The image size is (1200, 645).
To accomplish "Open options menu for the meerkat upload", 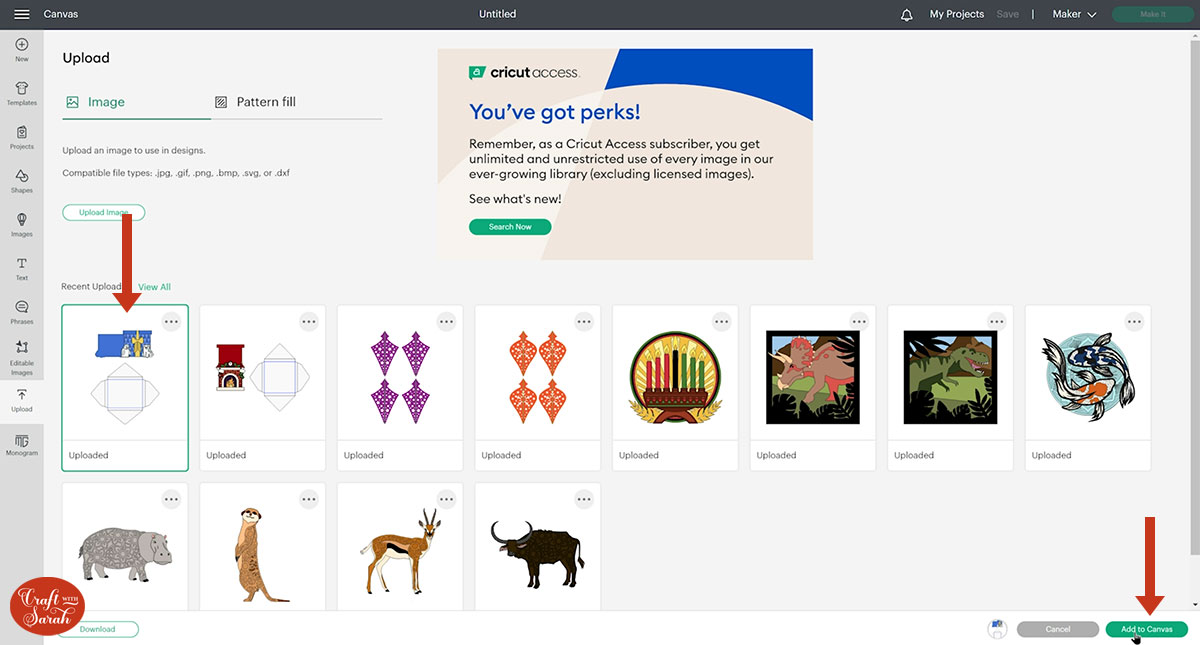I will pyautogui.click(x=309, y=499).
